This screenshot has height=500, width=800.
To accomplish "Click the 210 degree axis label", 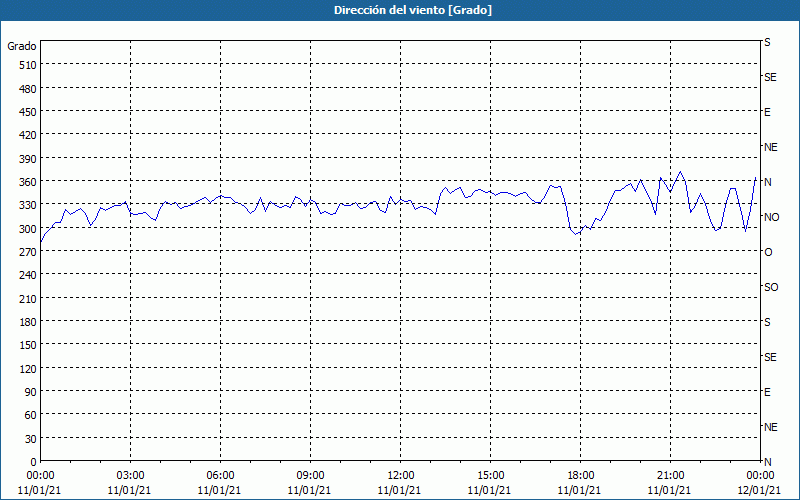I will pos(29,299).
